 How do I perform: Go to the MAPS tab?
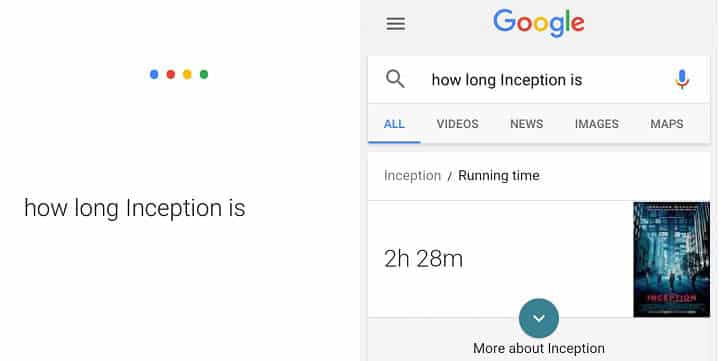(667, 124)
